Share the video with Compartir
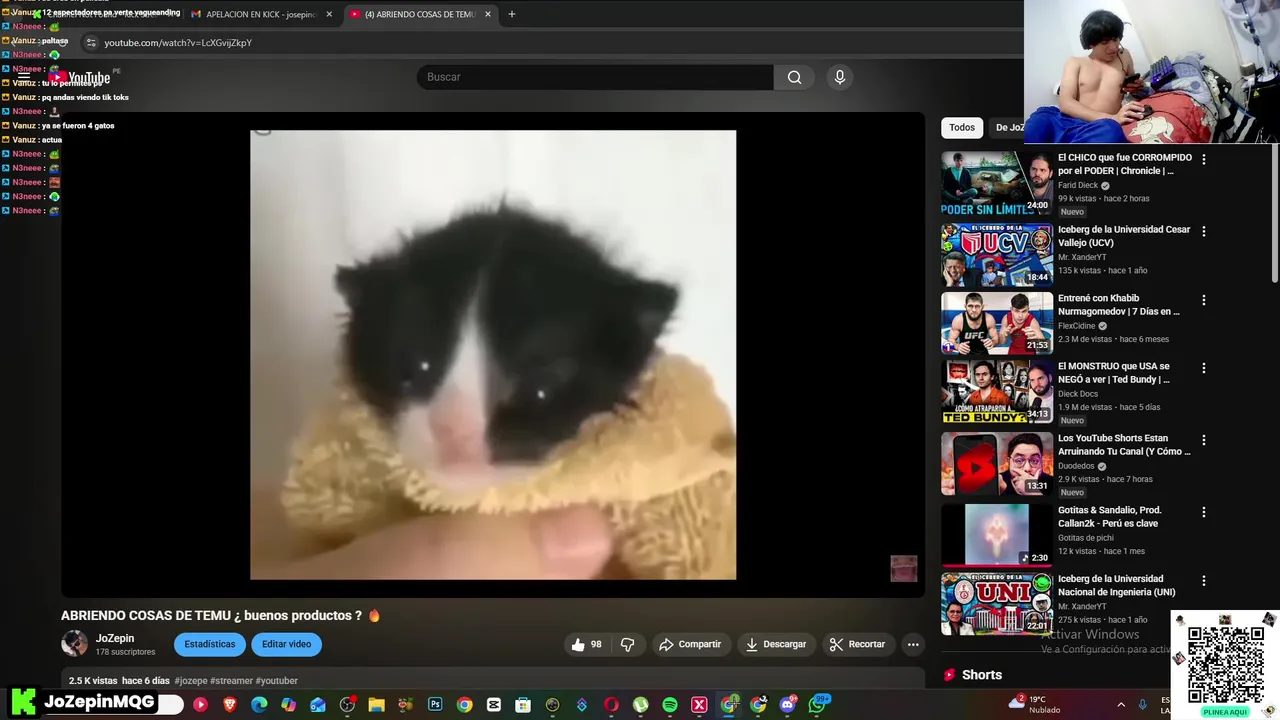 [x=690, y=644]
